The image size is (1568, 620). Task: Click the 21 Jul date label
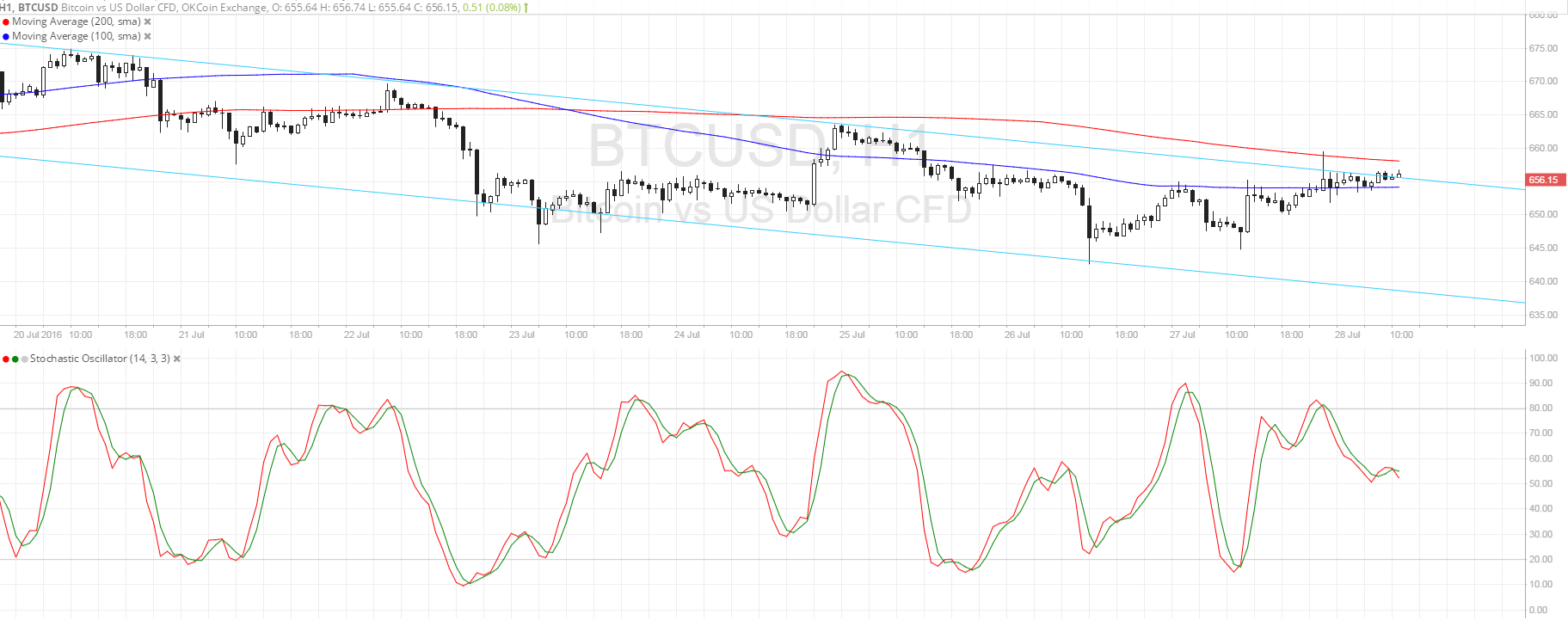(x=192, y=335)
